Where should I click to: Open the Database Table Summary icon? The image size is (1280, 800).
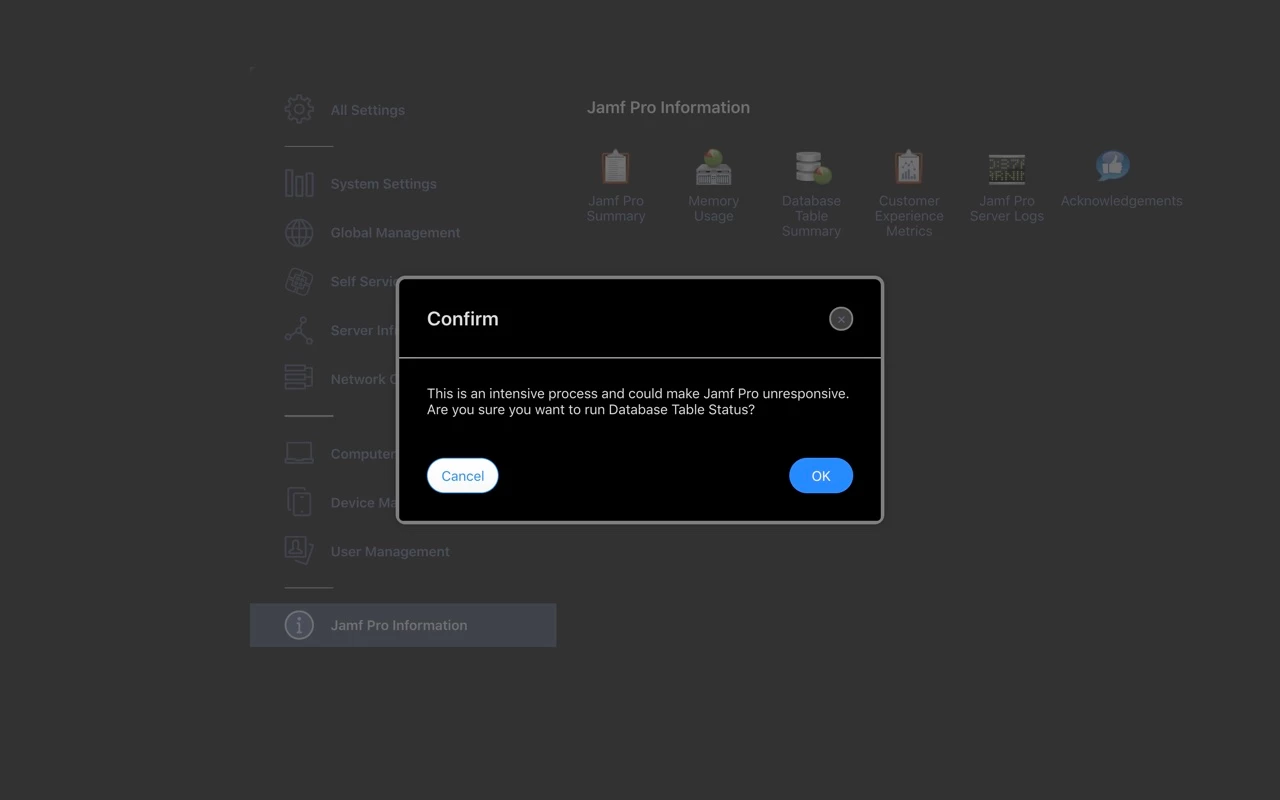pos(812,167)
